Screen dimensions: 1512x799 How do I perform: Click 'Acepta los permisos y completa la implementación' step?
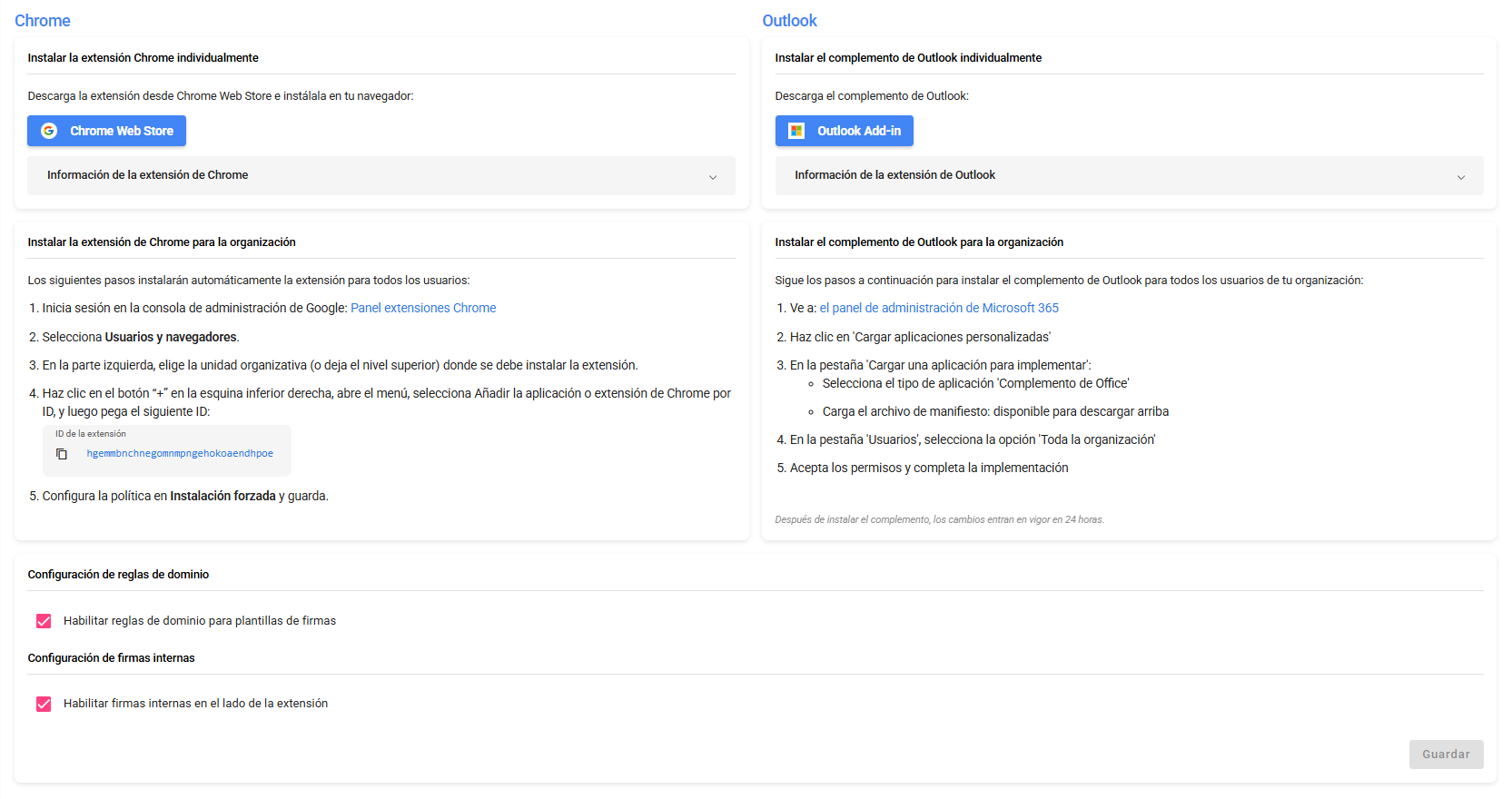(929, 468)
